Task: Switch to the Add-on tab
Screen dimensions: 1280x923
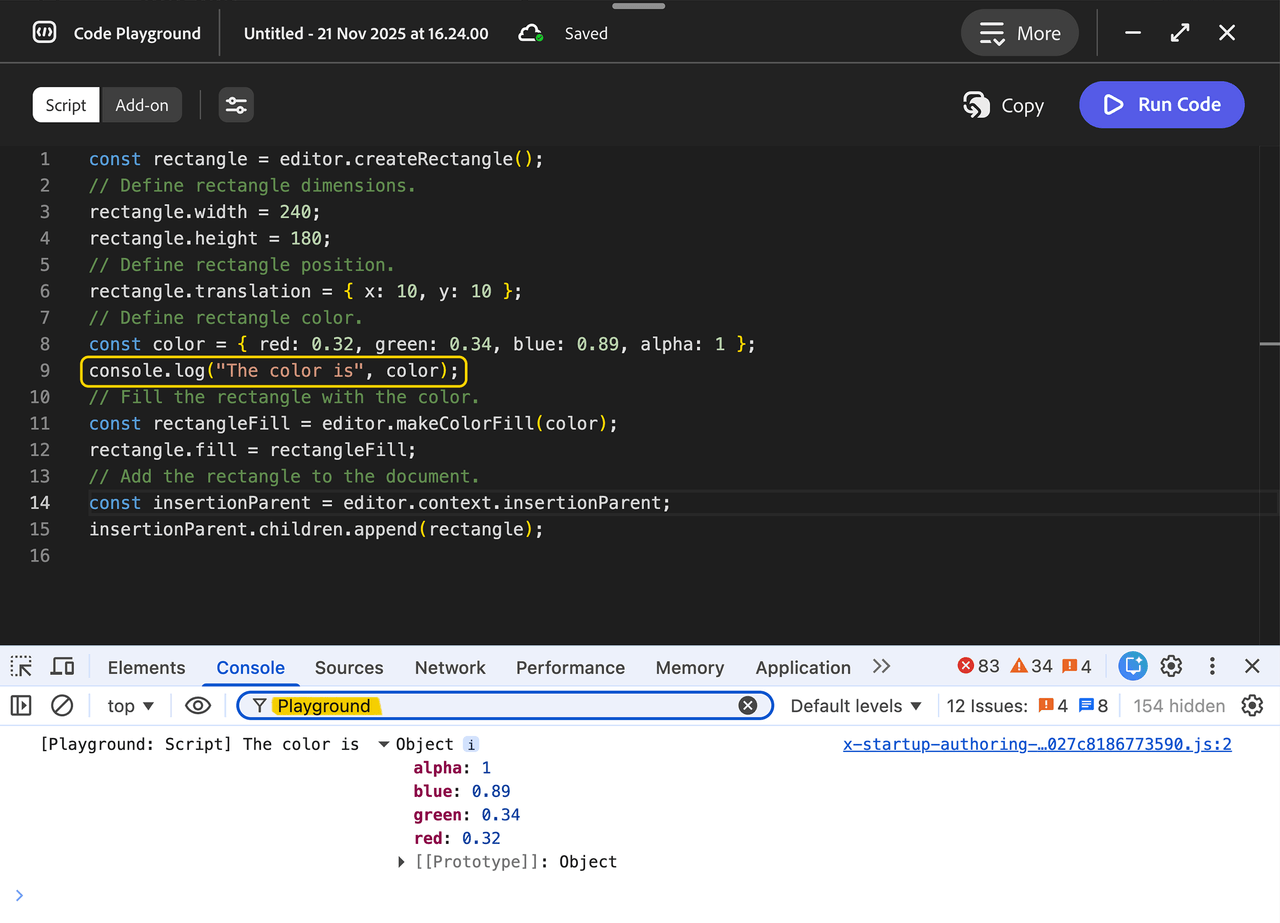Action: pos(141,104)
